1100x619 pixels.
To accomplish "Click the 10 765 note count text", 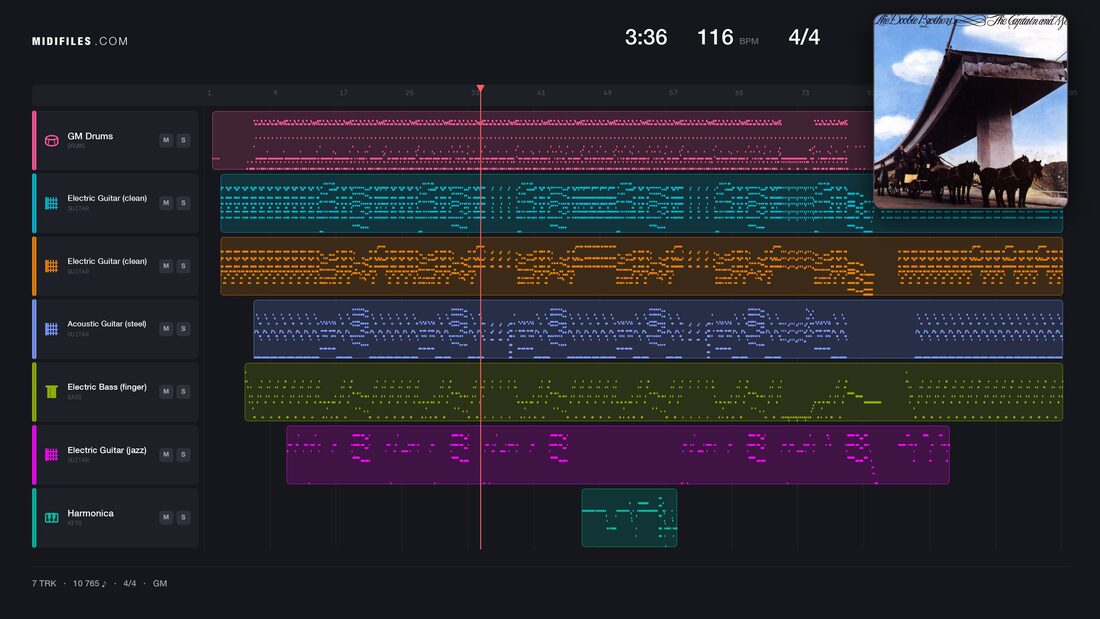I will point(90,583).
